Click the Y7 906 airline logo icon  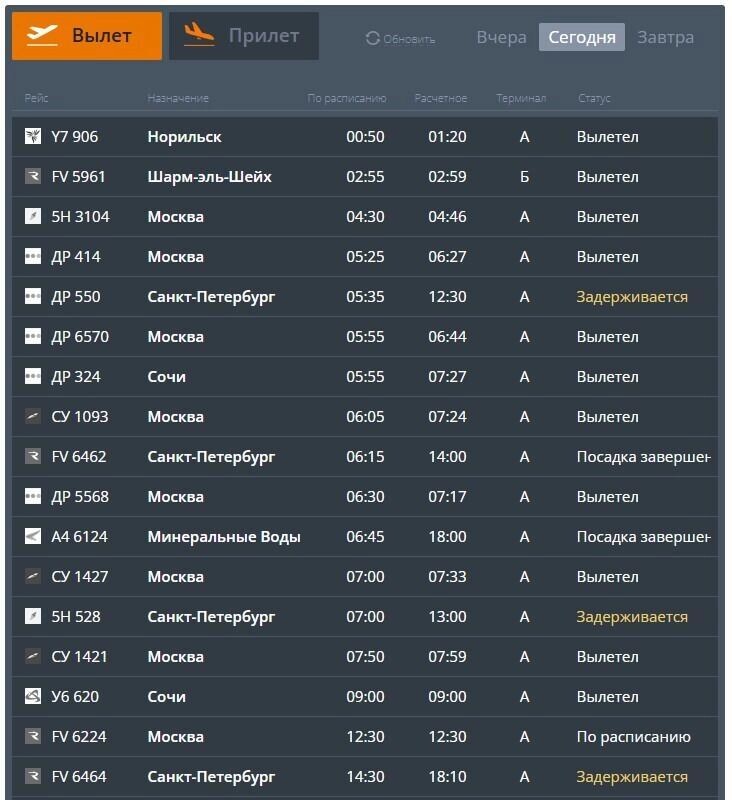click(x=33, y=136)
